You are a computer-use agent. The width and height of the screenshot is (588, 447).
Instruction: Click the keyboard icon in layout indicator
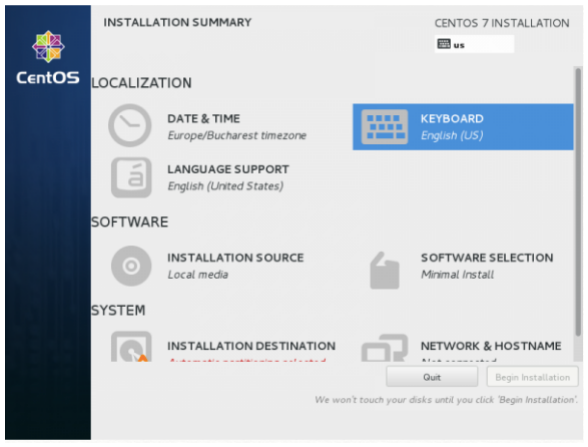click(x=444, y=44)
